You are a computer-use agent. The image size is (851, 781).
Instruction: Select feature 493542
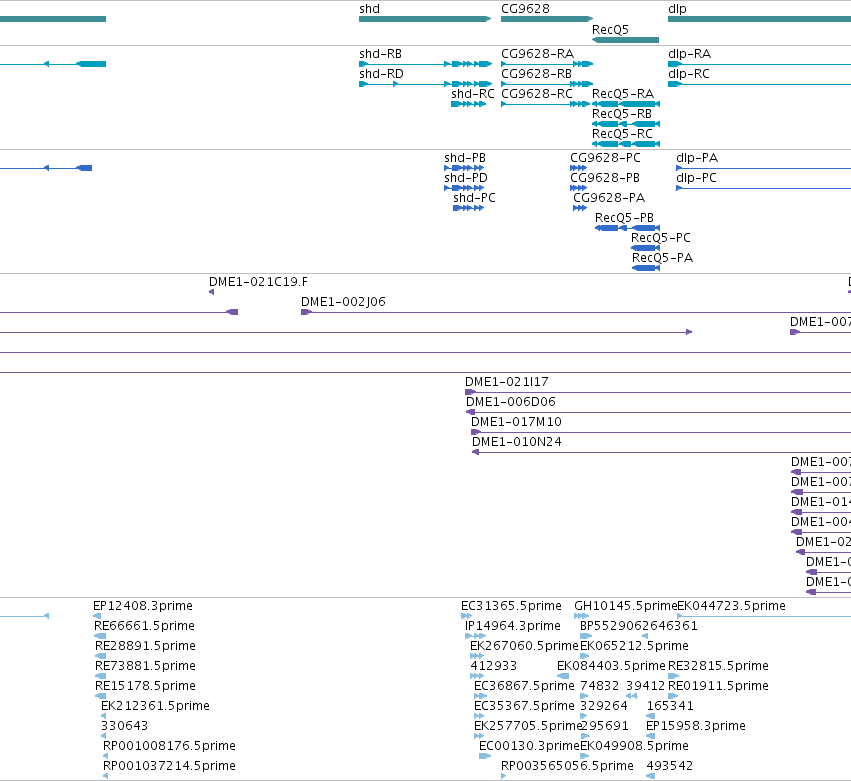[x=651, y=777]
